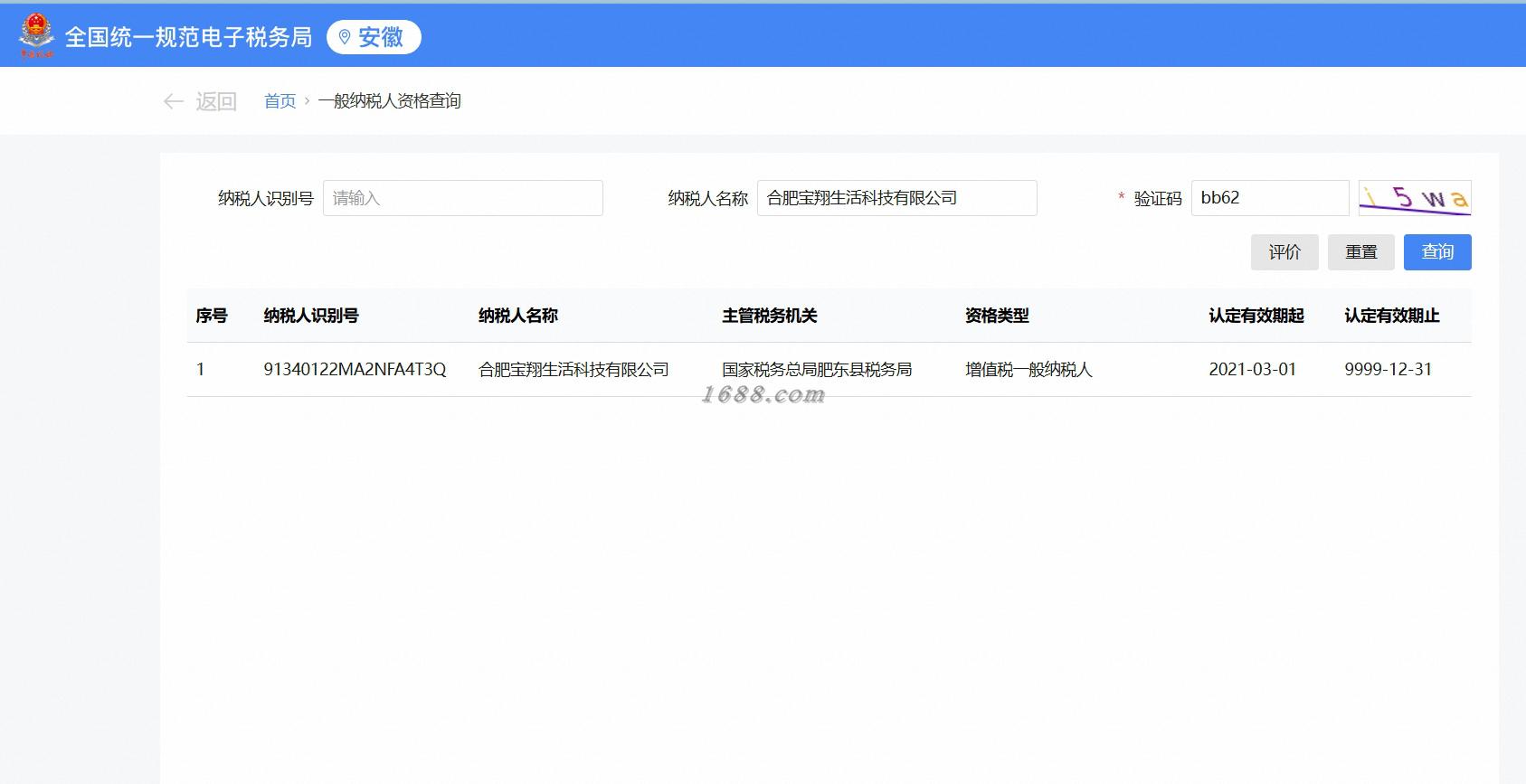Focus the 纳税人名称 input field

(896, 198)
